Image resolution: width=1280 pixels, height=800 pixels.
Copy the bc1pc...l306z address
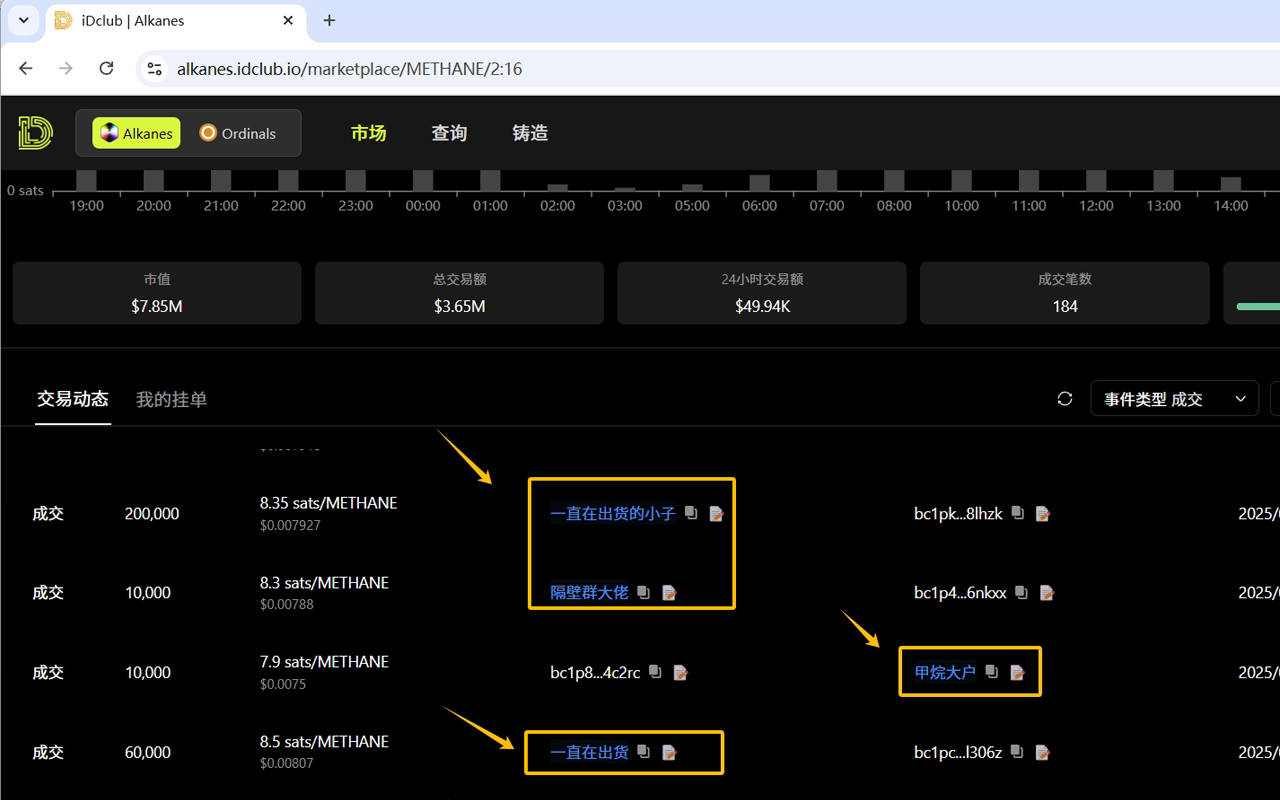[1017, 752]
